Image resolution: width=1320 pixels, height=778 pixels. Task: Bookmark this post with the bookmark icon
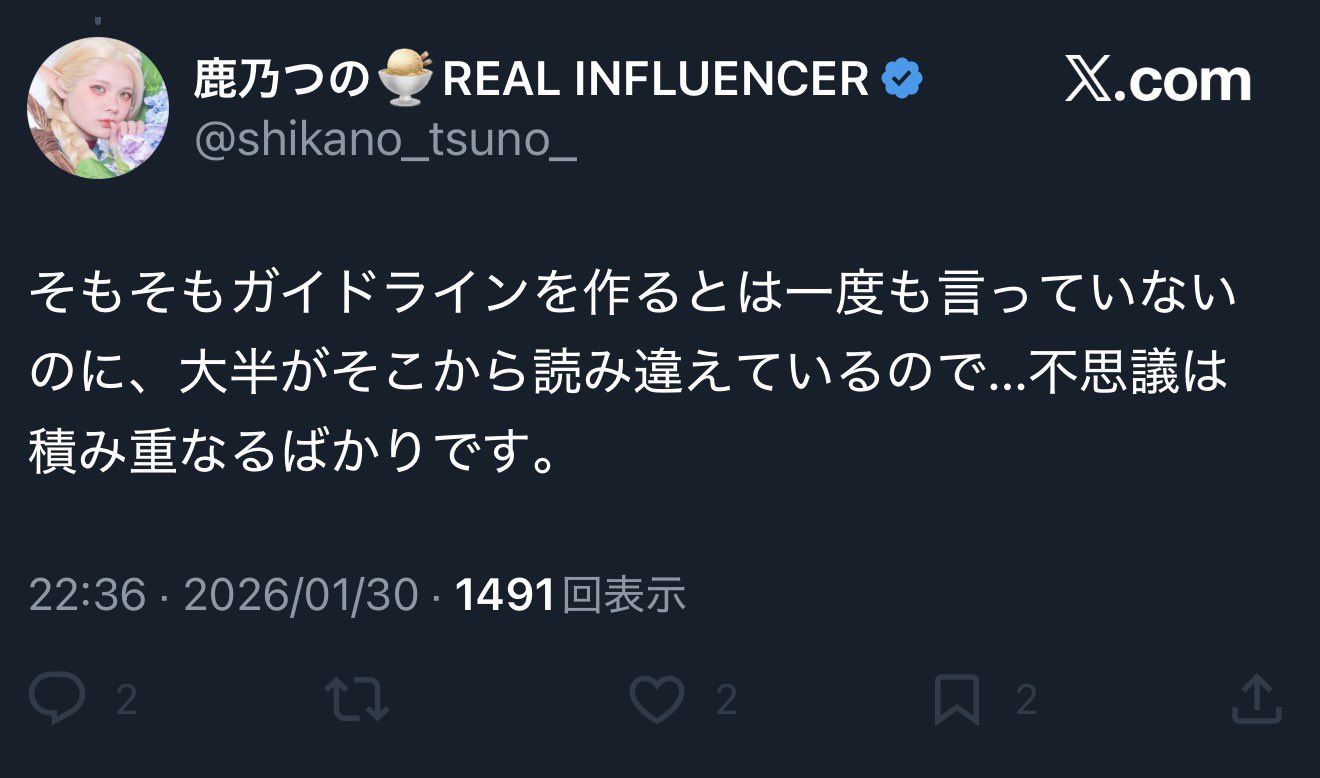click(956, 698)
